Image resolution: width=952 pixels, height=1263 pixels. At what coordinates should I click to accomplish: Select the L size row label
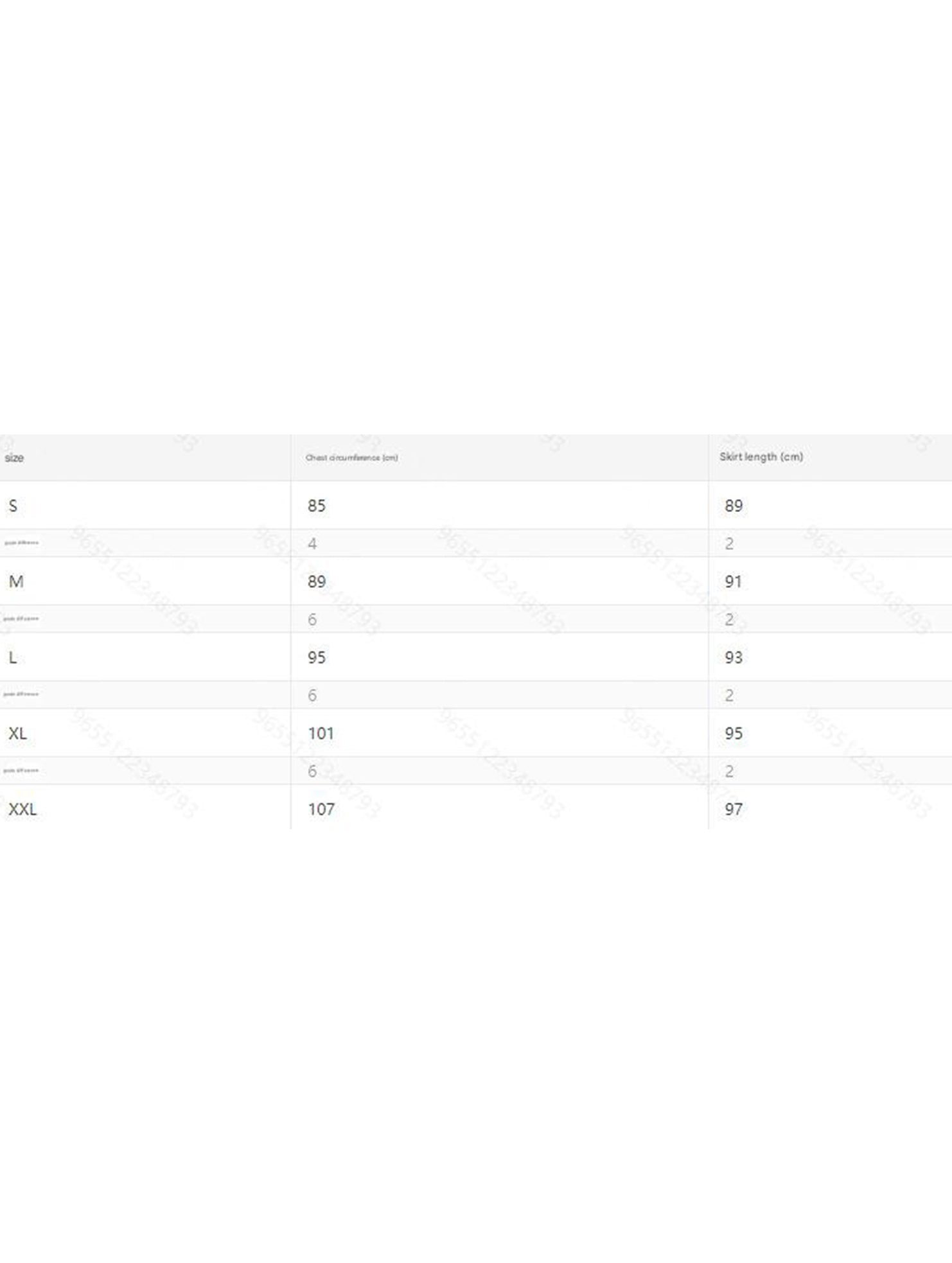[13, 657]
